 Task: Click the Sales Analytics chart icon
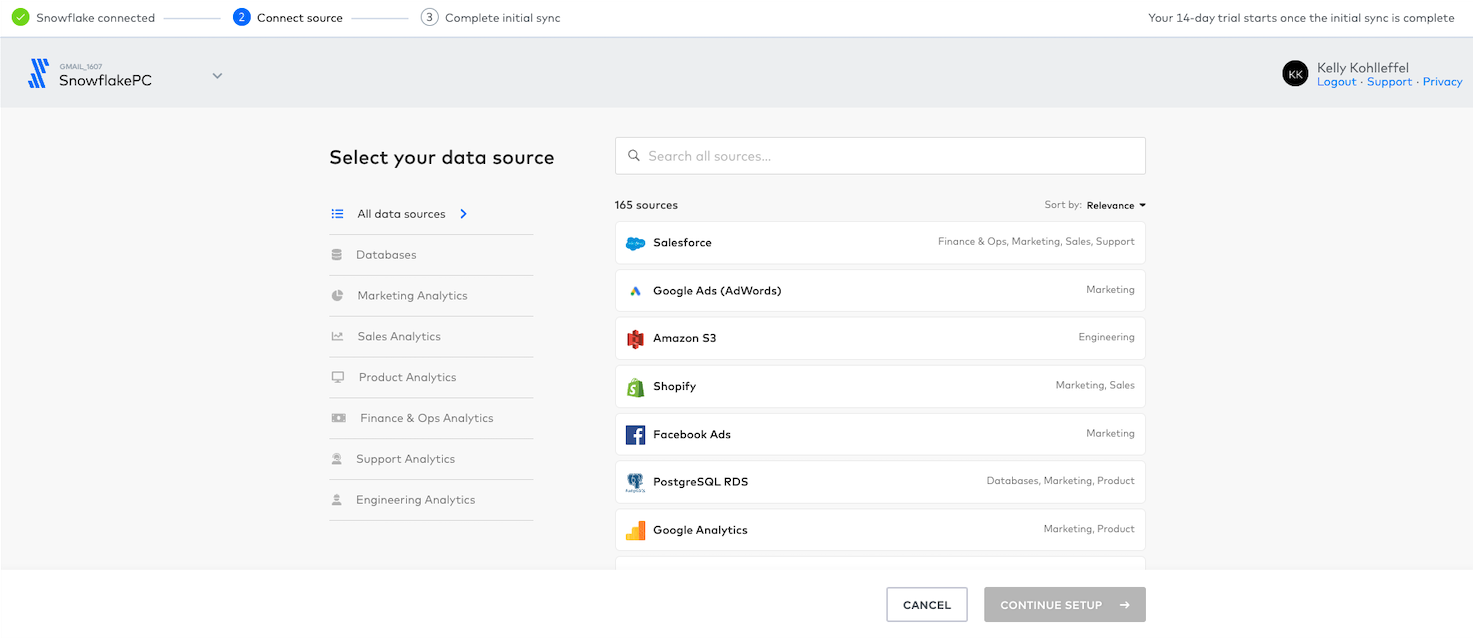[x=338, y=337]
